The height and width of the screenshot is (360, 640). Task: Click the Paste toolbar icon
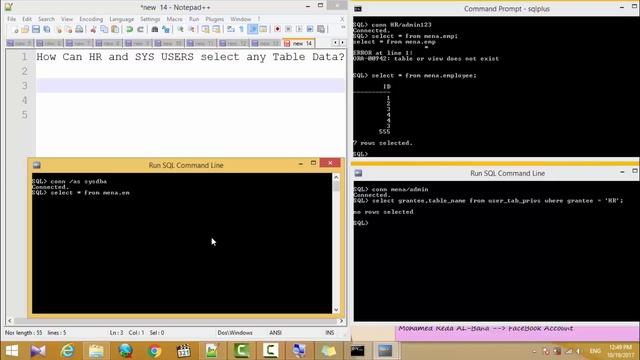[115, 29]
